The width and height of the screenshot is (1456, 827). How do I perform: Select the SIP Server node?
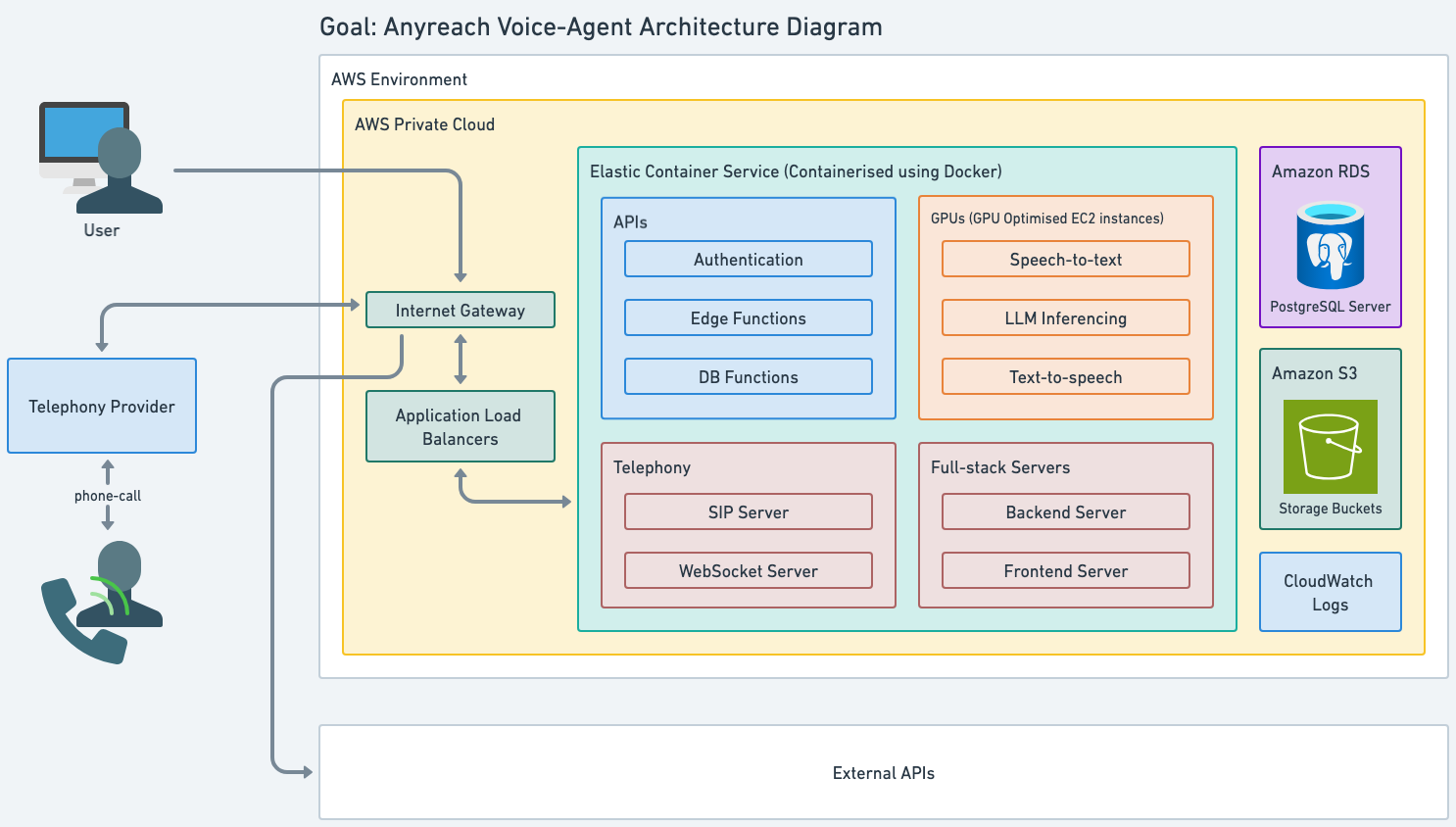point(749,511)
